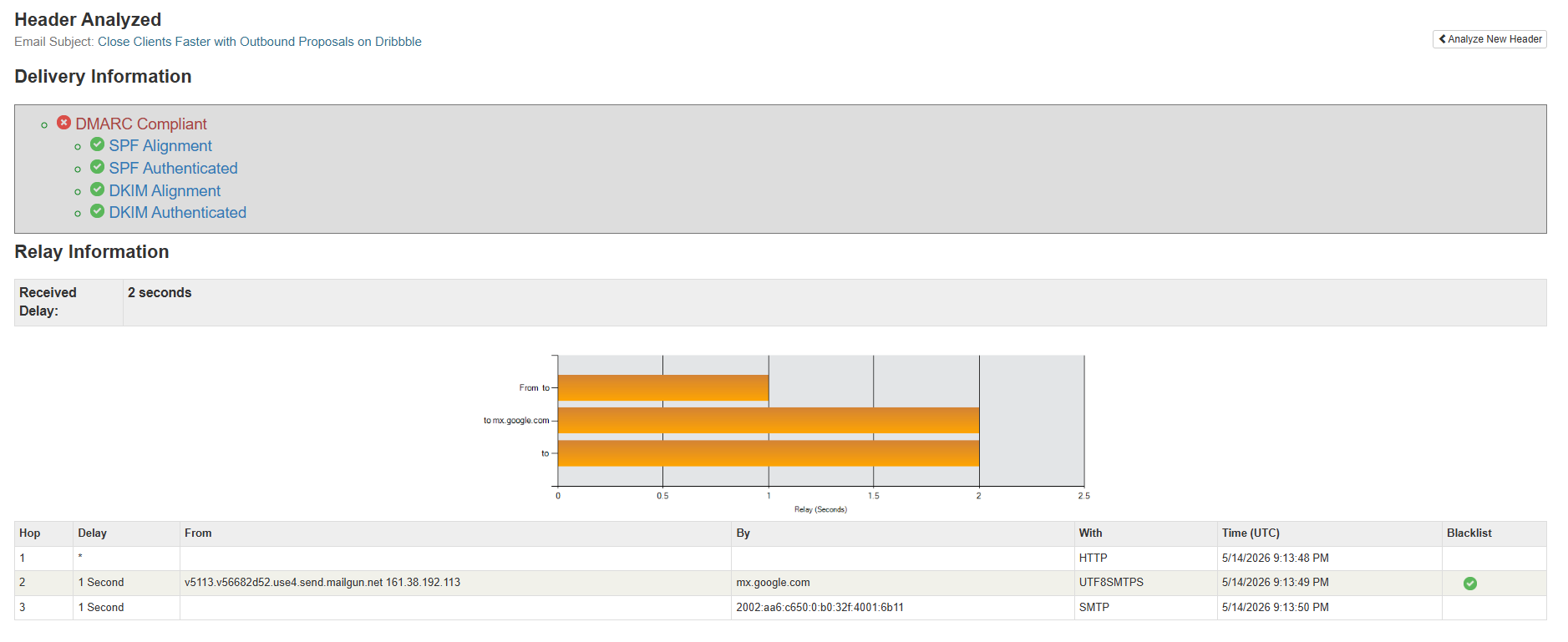Select time 5/14/2026 9:13:48 PM
This screenshot has height=642, width=1568.
pos(1275,559)
